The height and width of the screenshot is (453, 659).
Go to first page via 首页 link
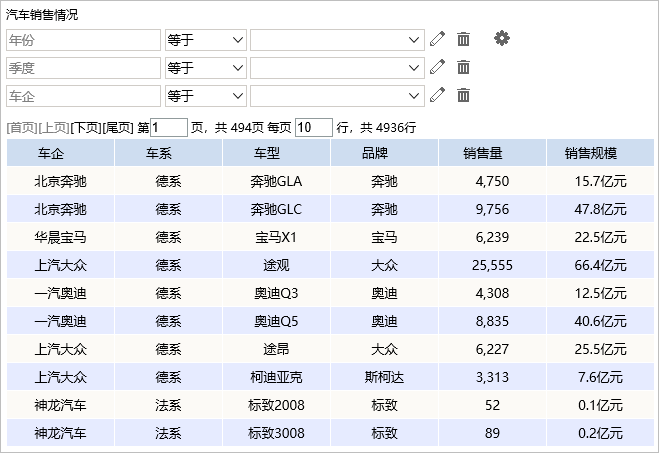coord(22,127)
